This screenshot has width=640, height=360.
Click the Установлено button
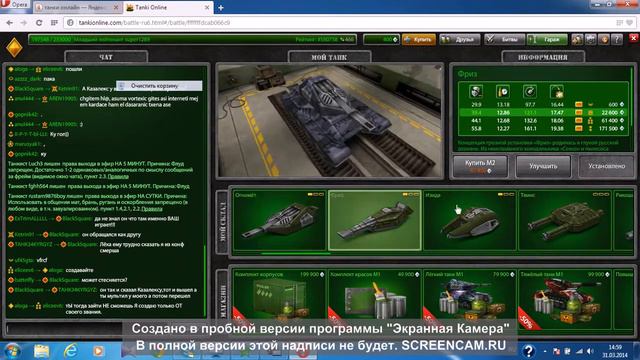[606, 166]
